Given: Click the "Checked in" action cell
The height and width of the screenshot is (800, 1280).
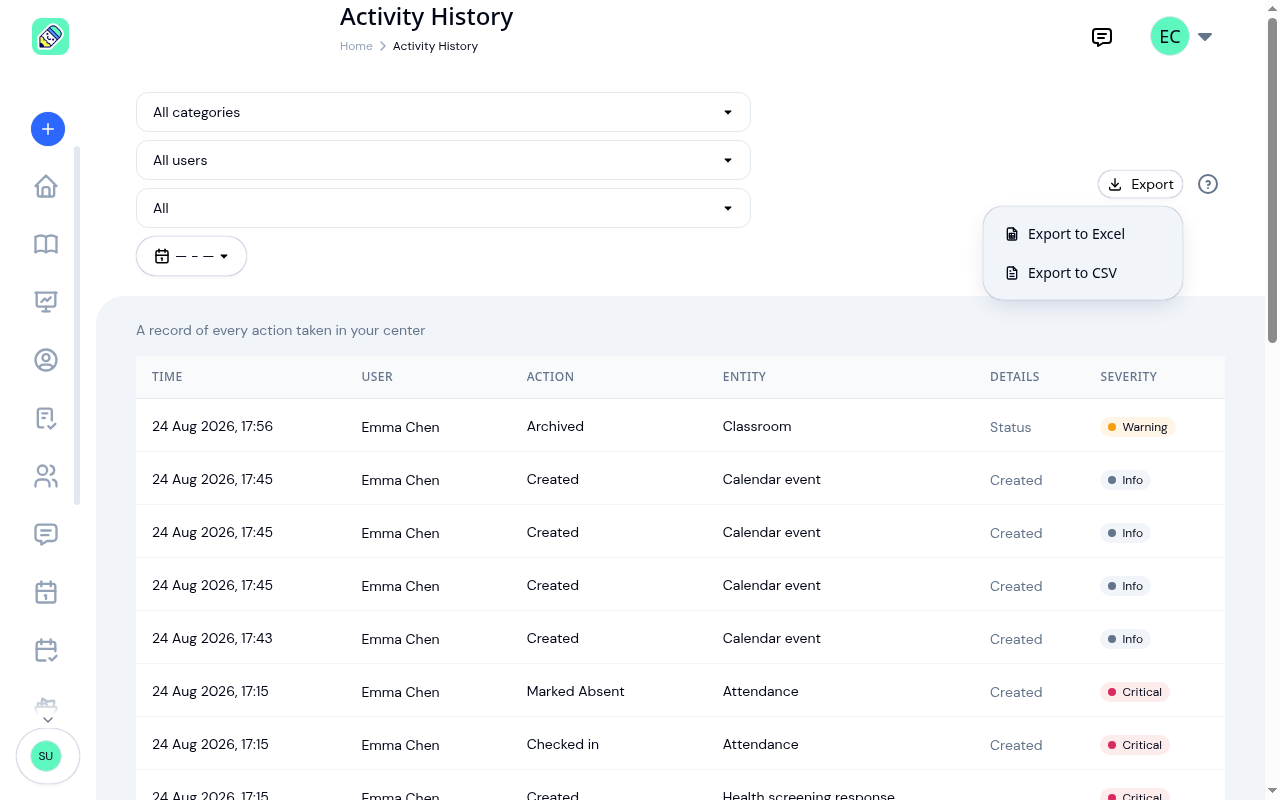Looking at the screenshot, I should point(563,744).
